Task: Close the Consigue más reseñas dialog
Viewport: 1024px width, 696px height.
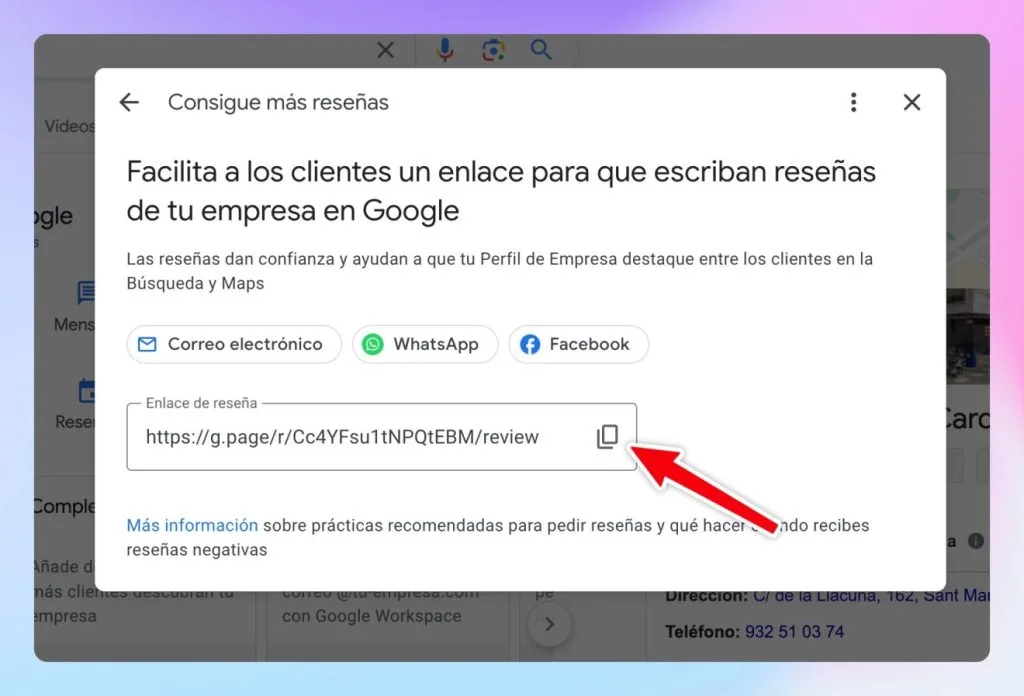Action: point(912,103)
